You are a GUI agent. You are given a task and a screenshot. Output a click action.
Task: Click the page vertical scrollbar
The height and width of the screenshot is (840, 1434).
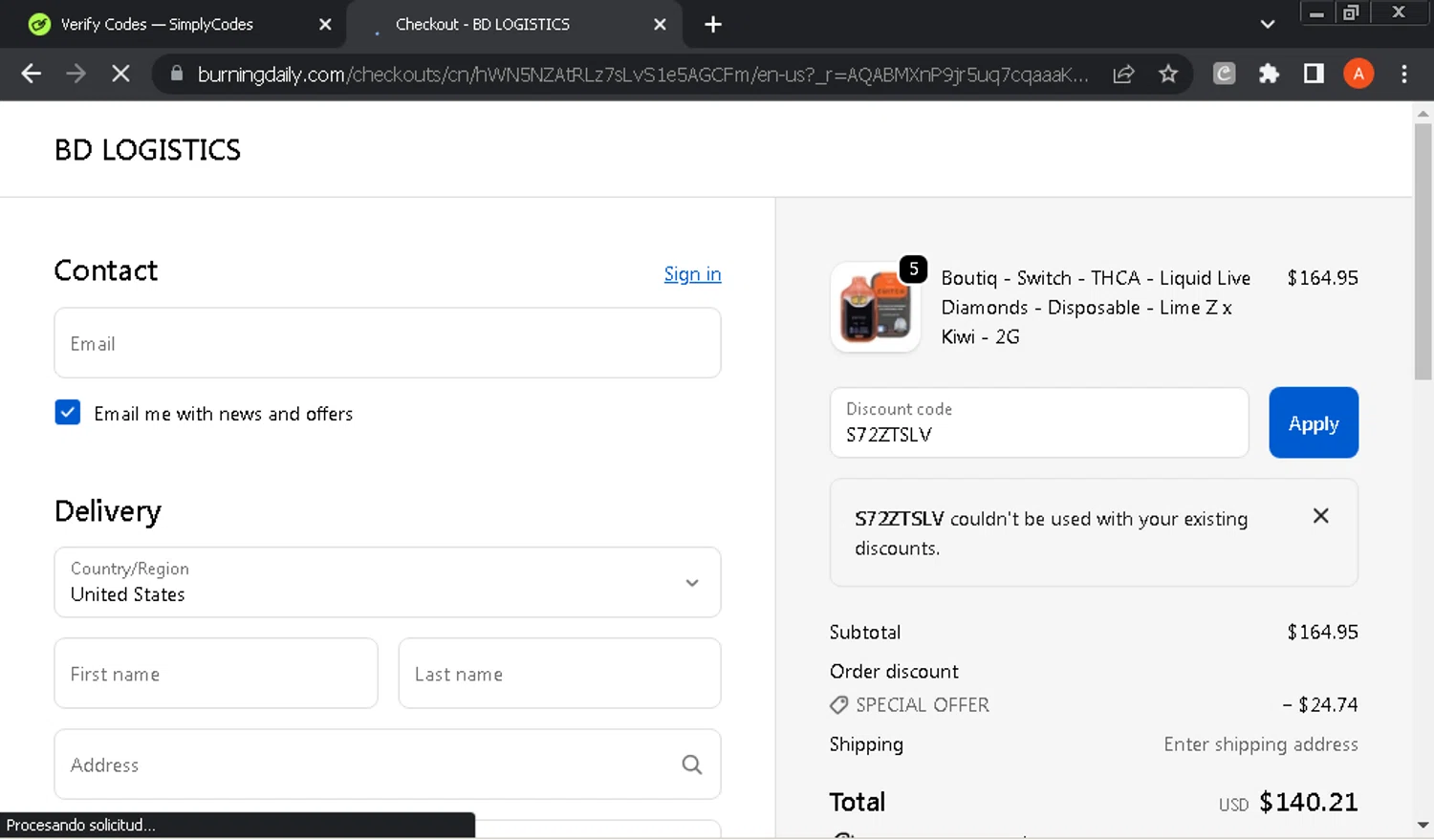(x=1423, y=251)
